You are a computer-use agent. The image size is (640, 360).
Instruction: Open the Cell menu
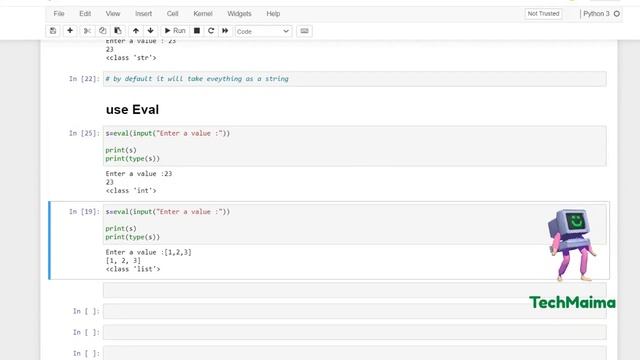click(x=172, y=13)
